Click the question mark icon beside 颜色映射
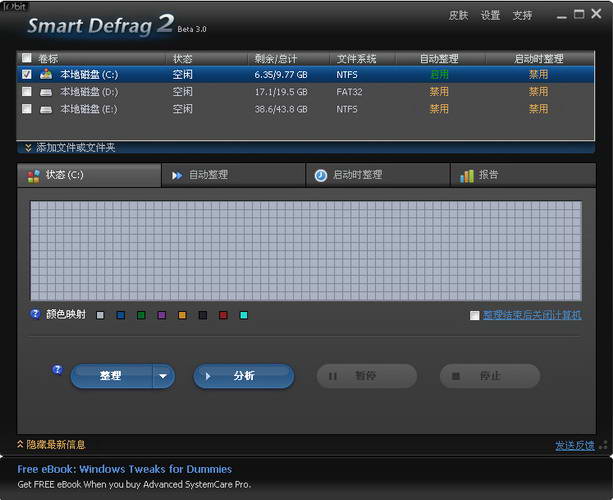The height and width of the screenshot is (500, 613). (35, 314)
